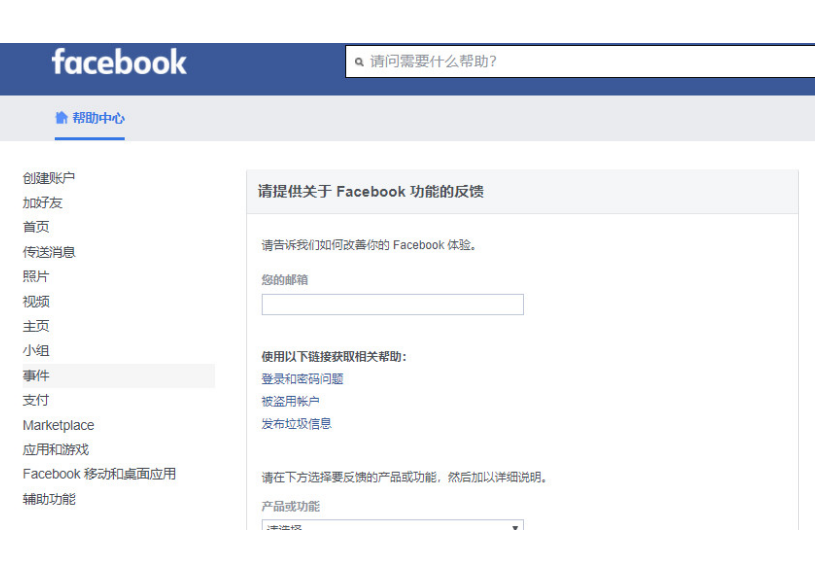The image size is (815, 574).
Task: Open Marketplace sidebar topic
Action: pos(58,425)
